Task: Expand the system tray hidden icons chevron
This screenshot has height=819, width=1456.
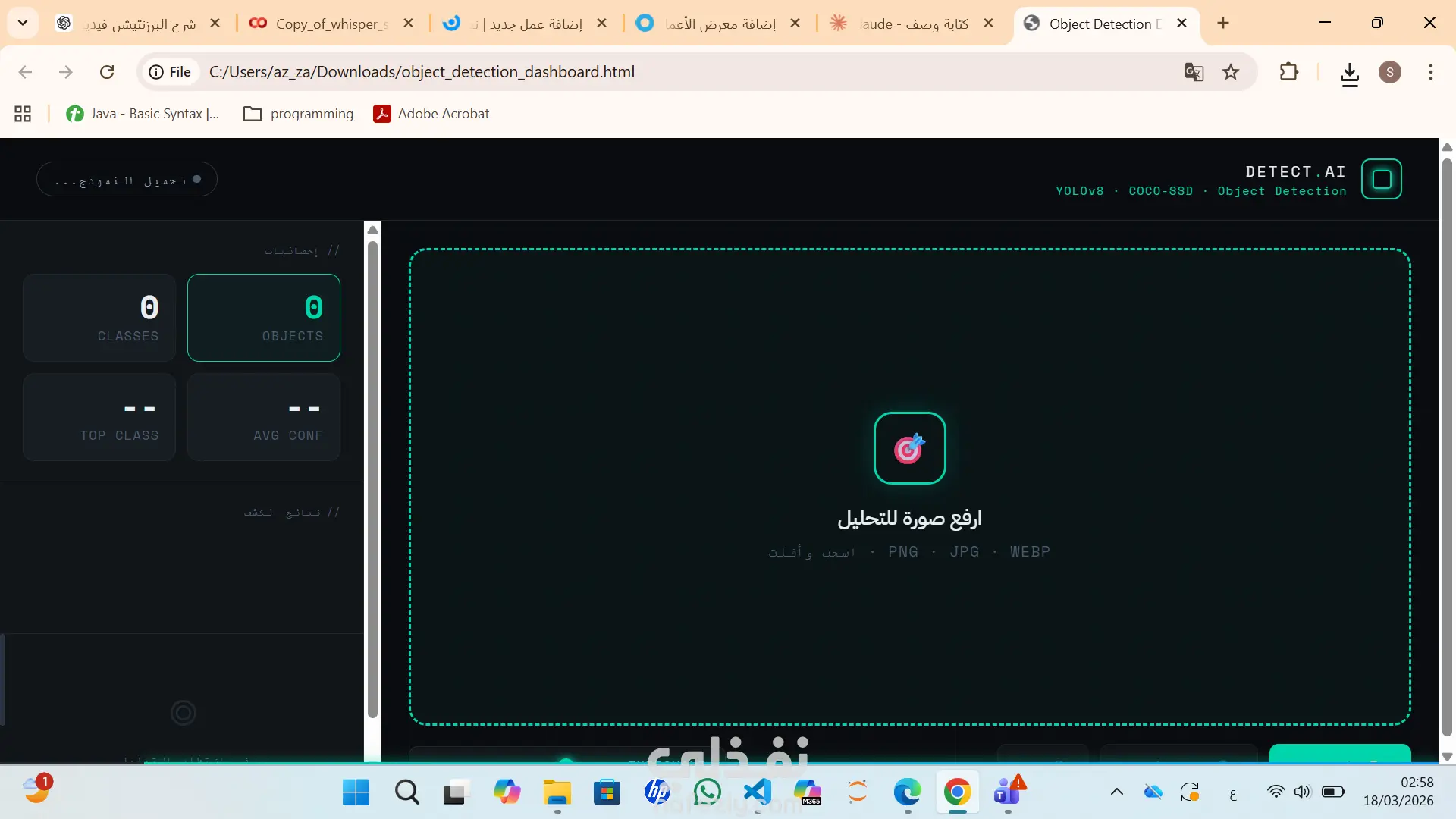Action: pos(1116,792)
